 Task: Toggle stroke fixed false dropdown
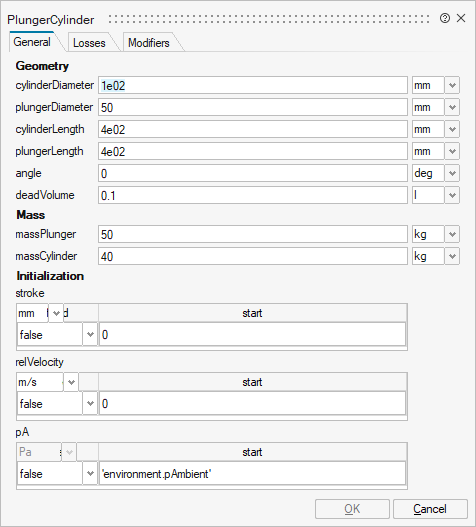pyautogui.click(x=57, y=334)
